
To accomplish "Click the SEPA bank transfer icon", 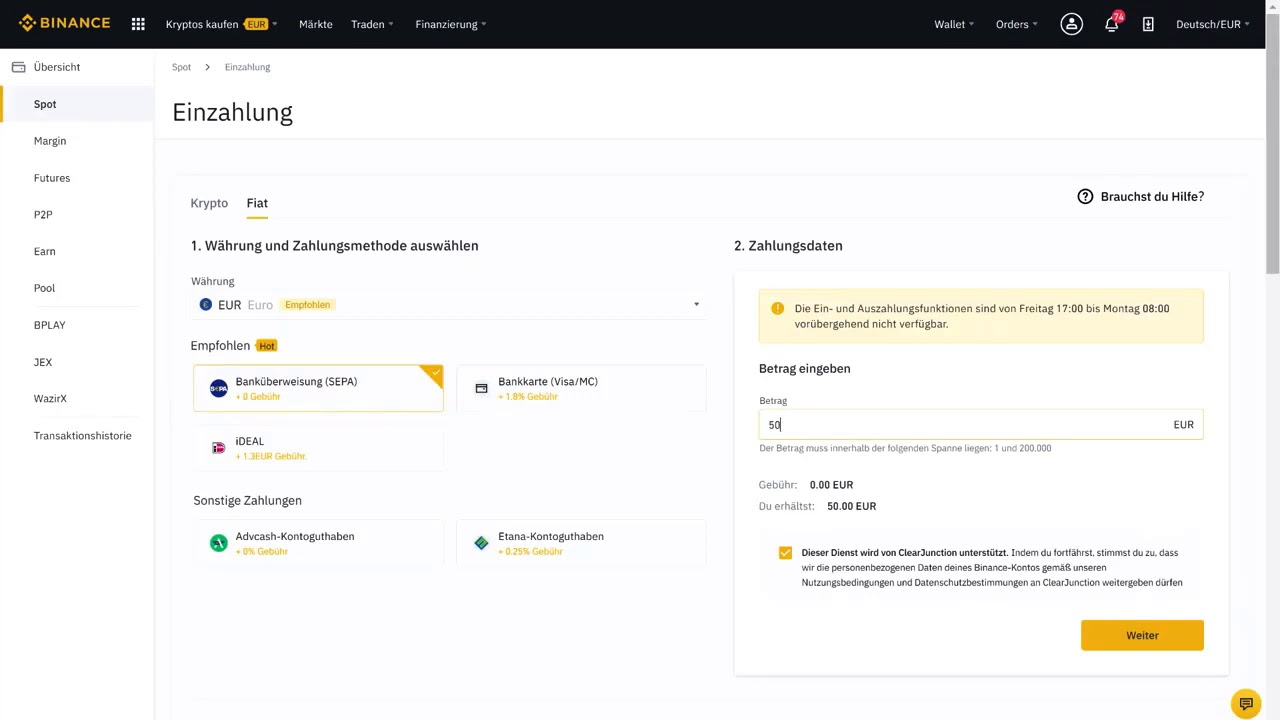I will [218, 388].
